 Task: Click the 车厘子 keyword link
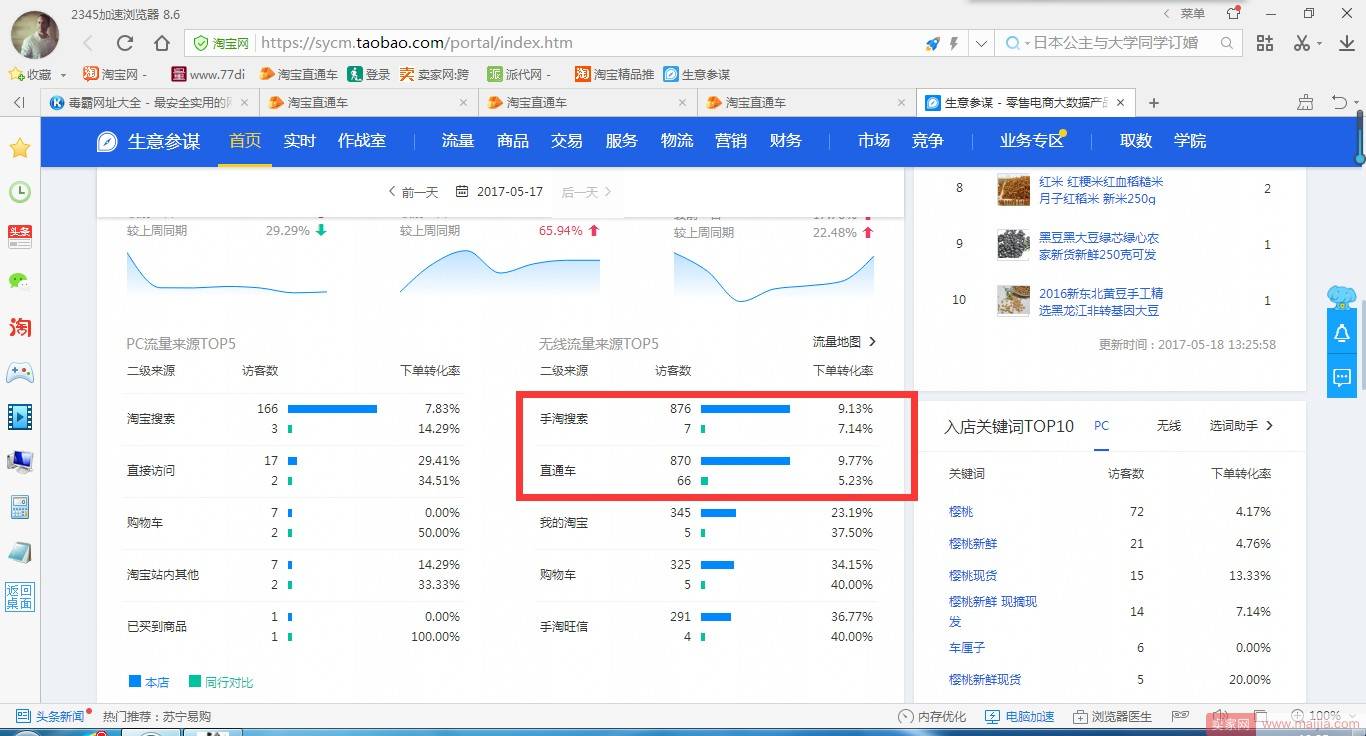pos(967,648)
